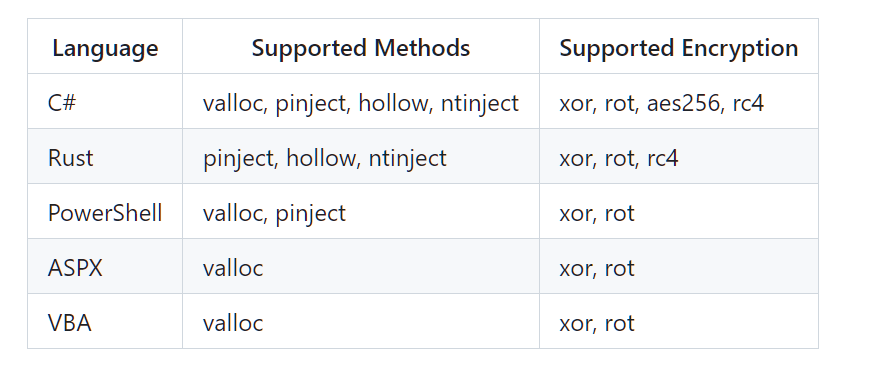Select the Rust language cell
The image size is (883, 384).
point(105,156)
